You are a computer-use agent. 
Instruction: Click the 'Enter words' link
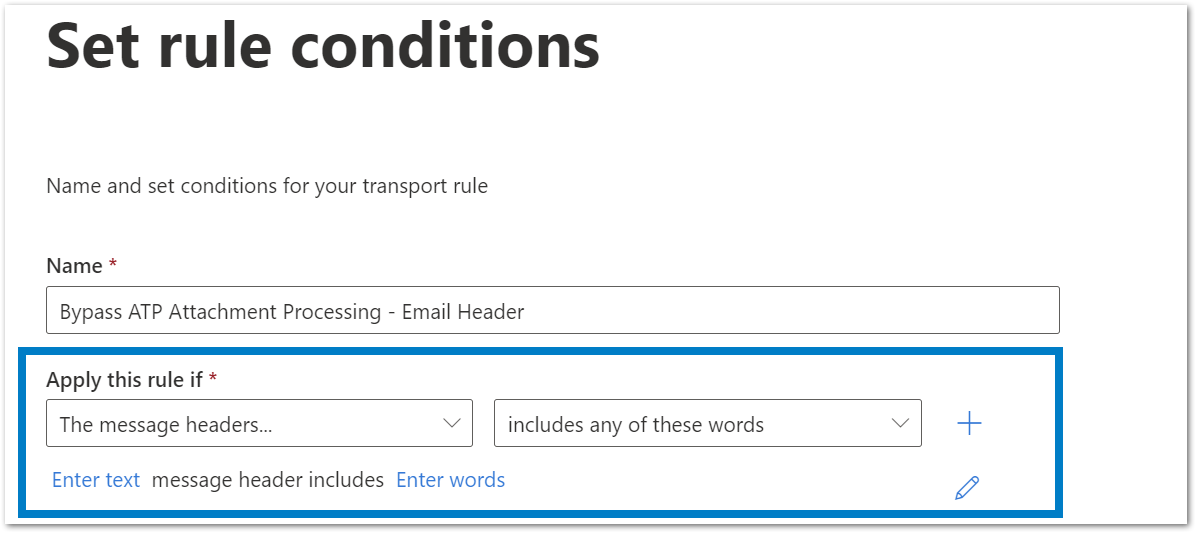pyautogui.click(x=451, y=480)
